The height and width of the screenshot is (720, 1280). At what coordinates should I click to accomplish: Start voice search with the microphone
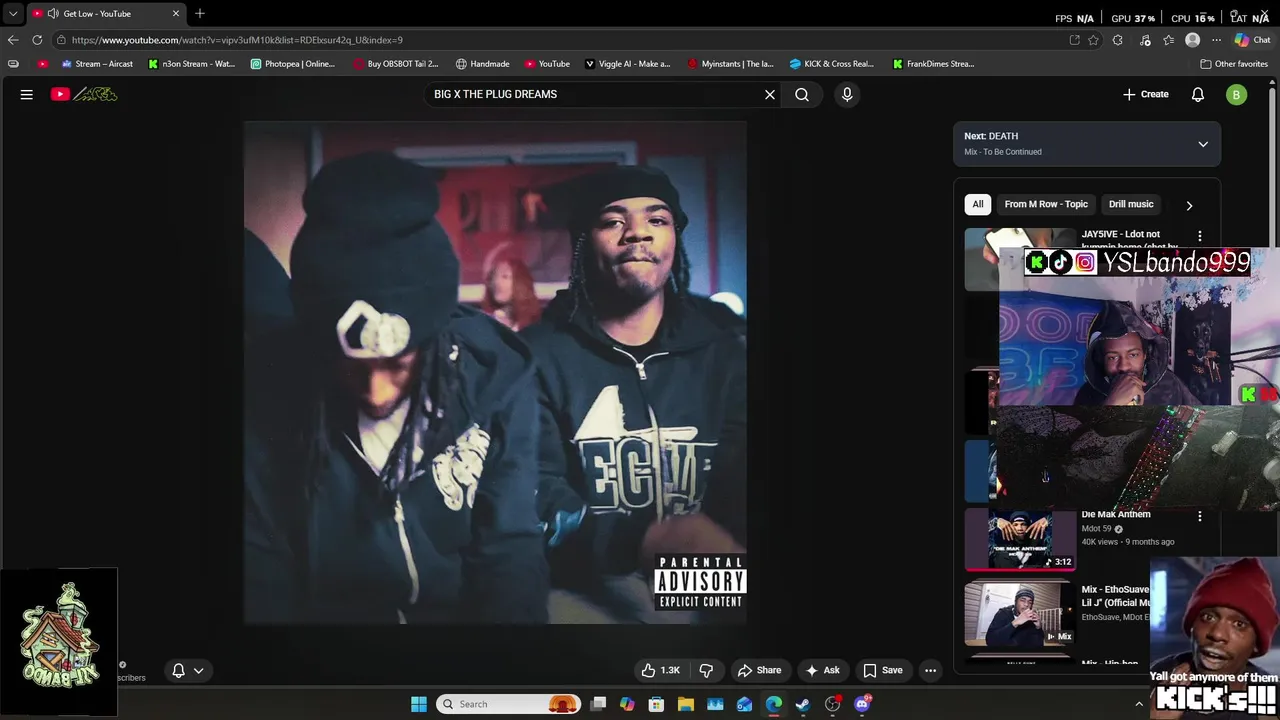tap(847, 94)
